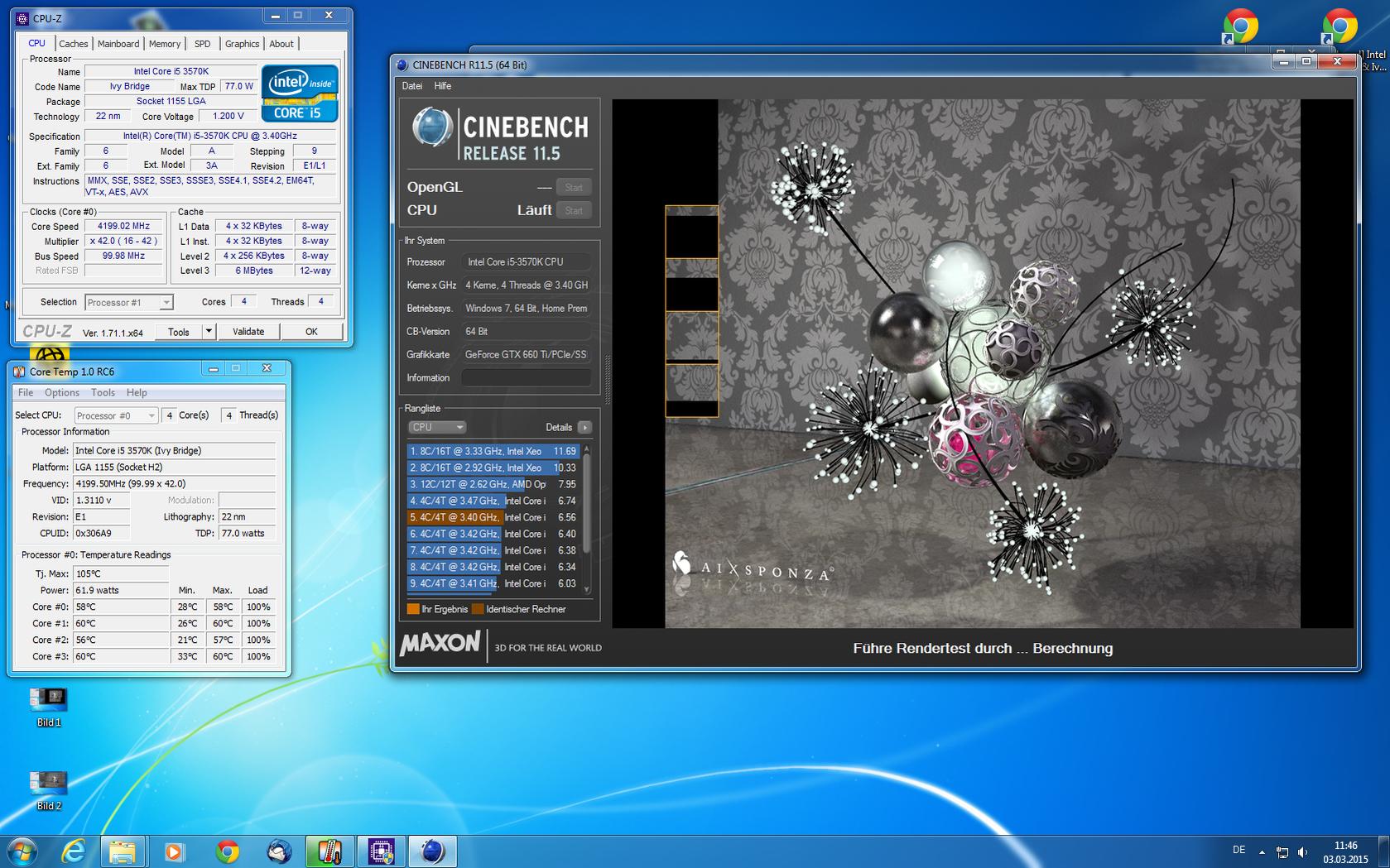
Task: Click the Power reading 61.9 watts
Action: pos(121,590)
